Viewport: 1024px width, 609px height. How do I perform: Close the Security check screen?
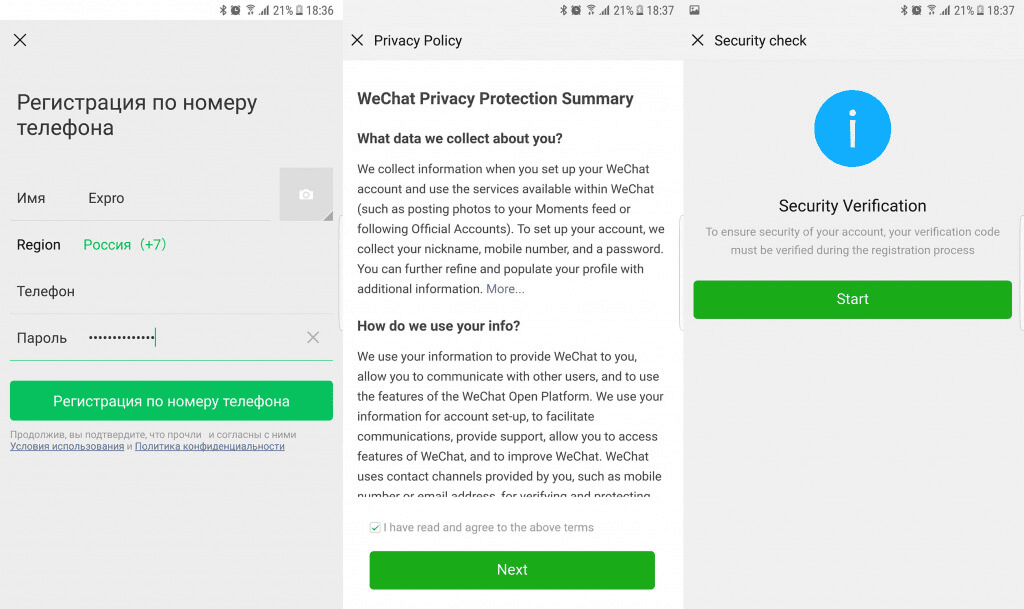pyautogui.click(x=698, y=40)
